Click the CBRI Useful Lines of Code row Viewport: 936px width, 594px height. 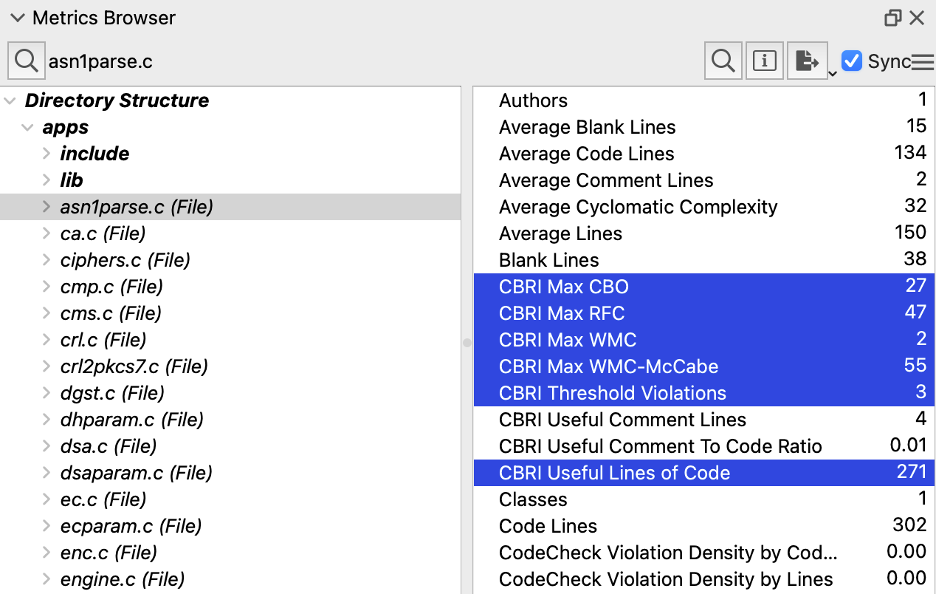704,472
